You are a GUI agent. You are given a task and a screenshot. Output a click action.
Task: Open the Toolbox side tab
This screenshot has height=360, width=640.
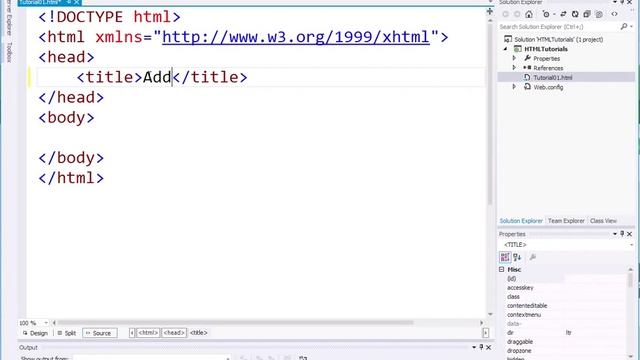(9, 52)
